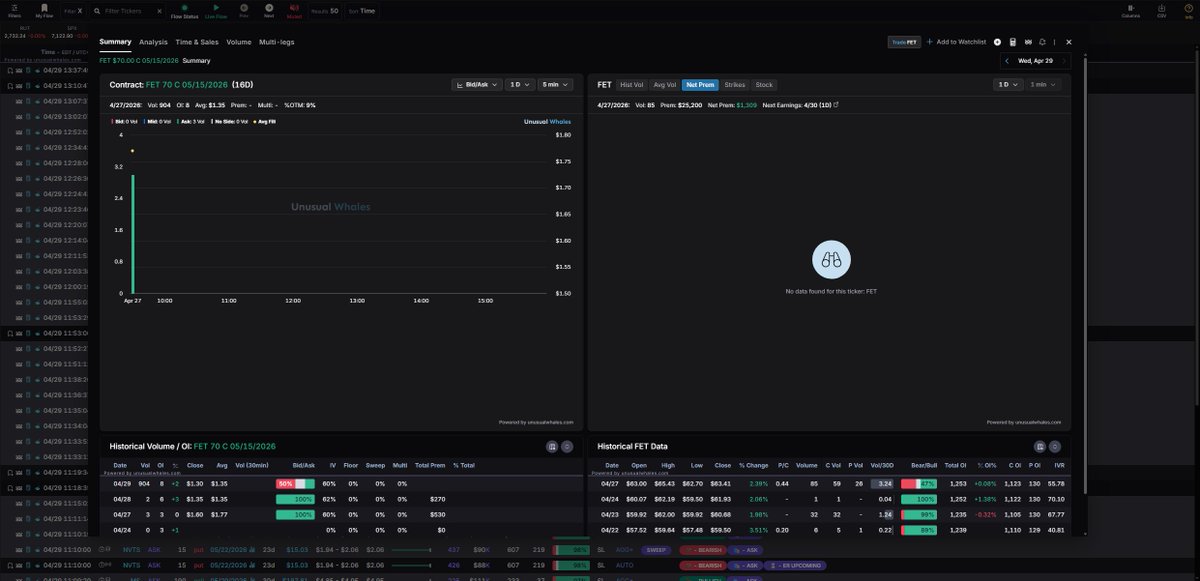Select the Avg Vol chart toggle
Viewport: 1200px width, 581px height.
click(664, 85)
